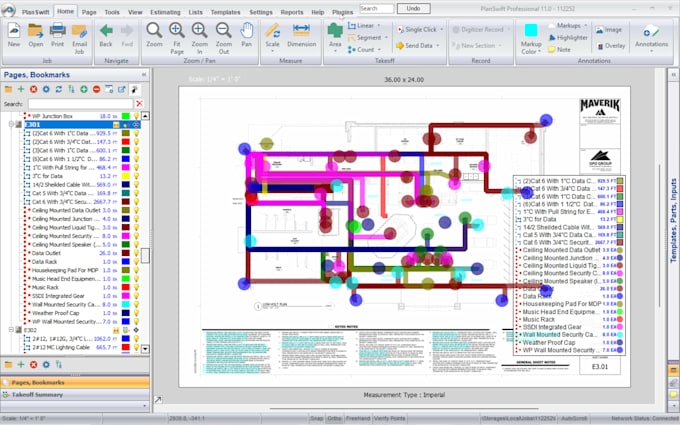Open the Single Click dropdown
The height and width of the screenshot is (425, 680).
pos(441,29)
